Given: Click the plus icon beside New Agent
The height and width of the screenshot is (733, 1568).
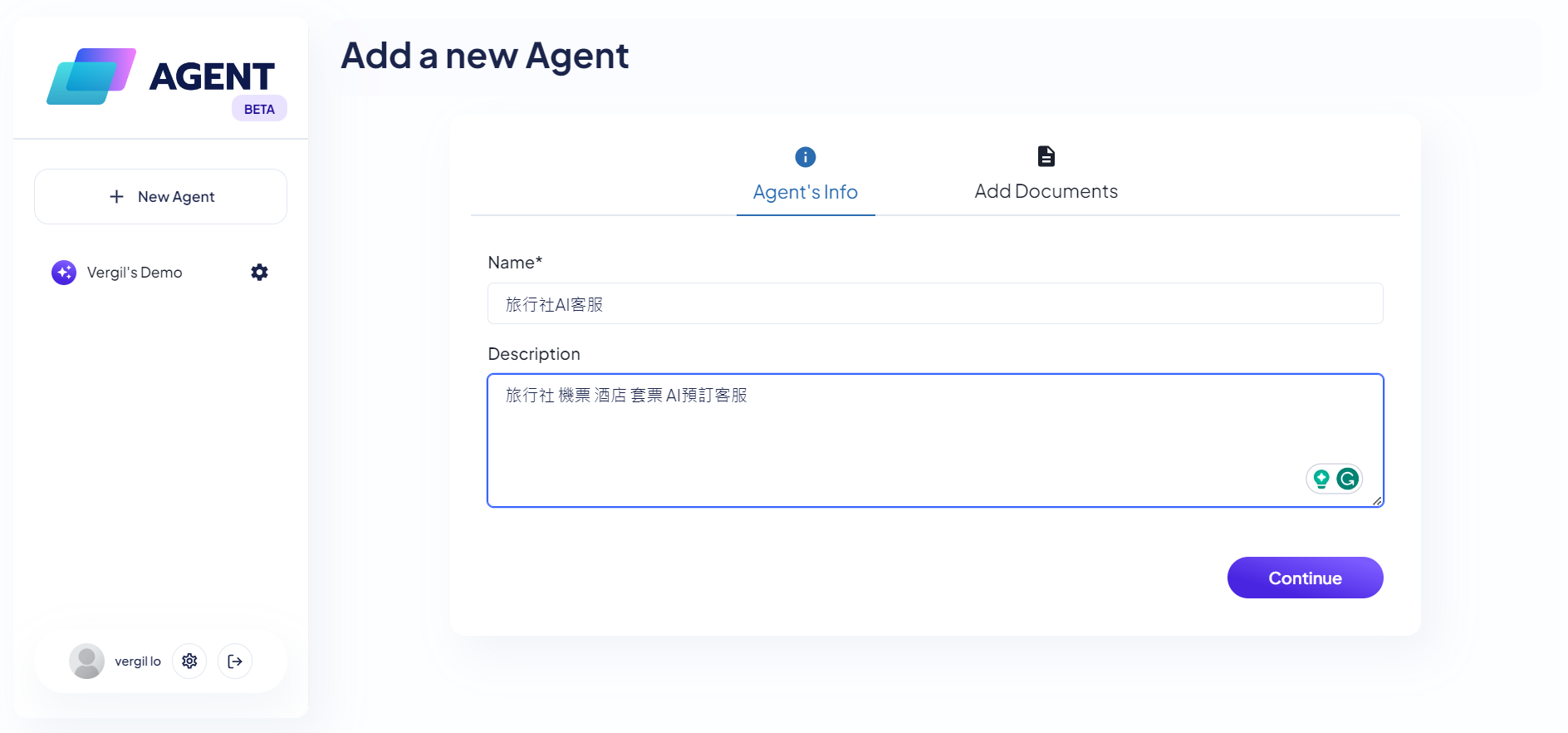Looking at the screenshot, I should pyautogui.click(x=116, y=196).
